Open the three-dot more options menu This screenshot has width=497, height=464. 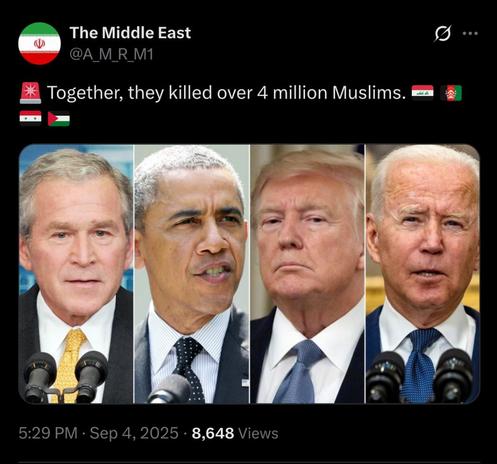click(470, 33)
